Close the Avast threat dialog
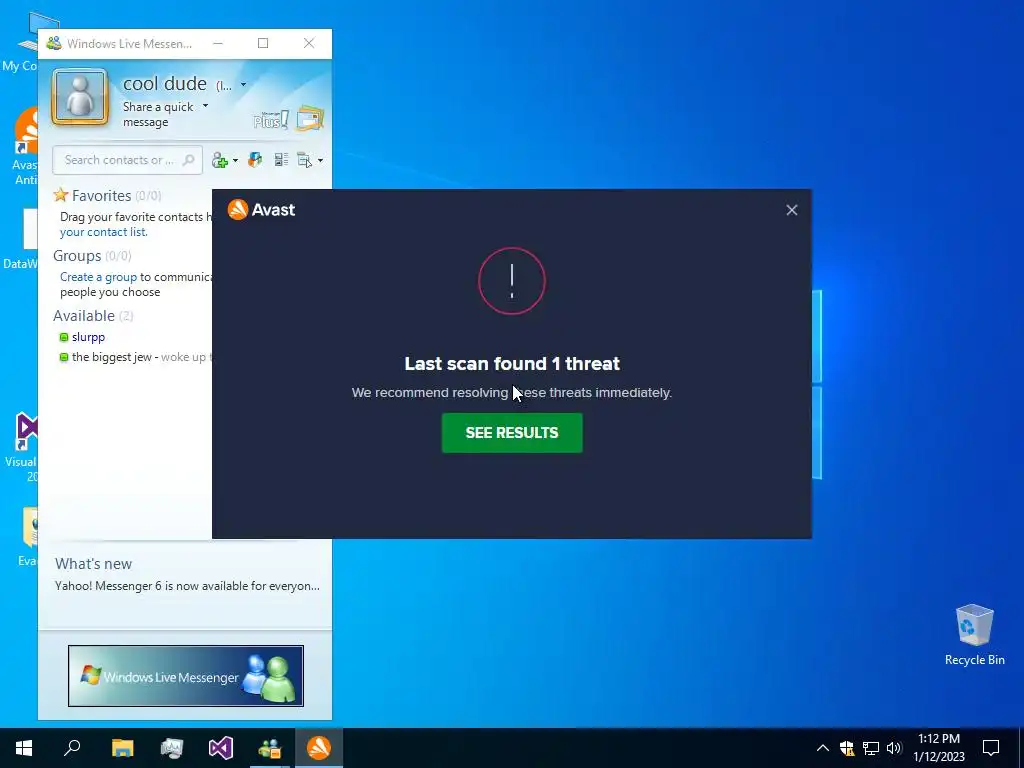This screenshot has height=768, width=1024. click(x=792, y=210)
